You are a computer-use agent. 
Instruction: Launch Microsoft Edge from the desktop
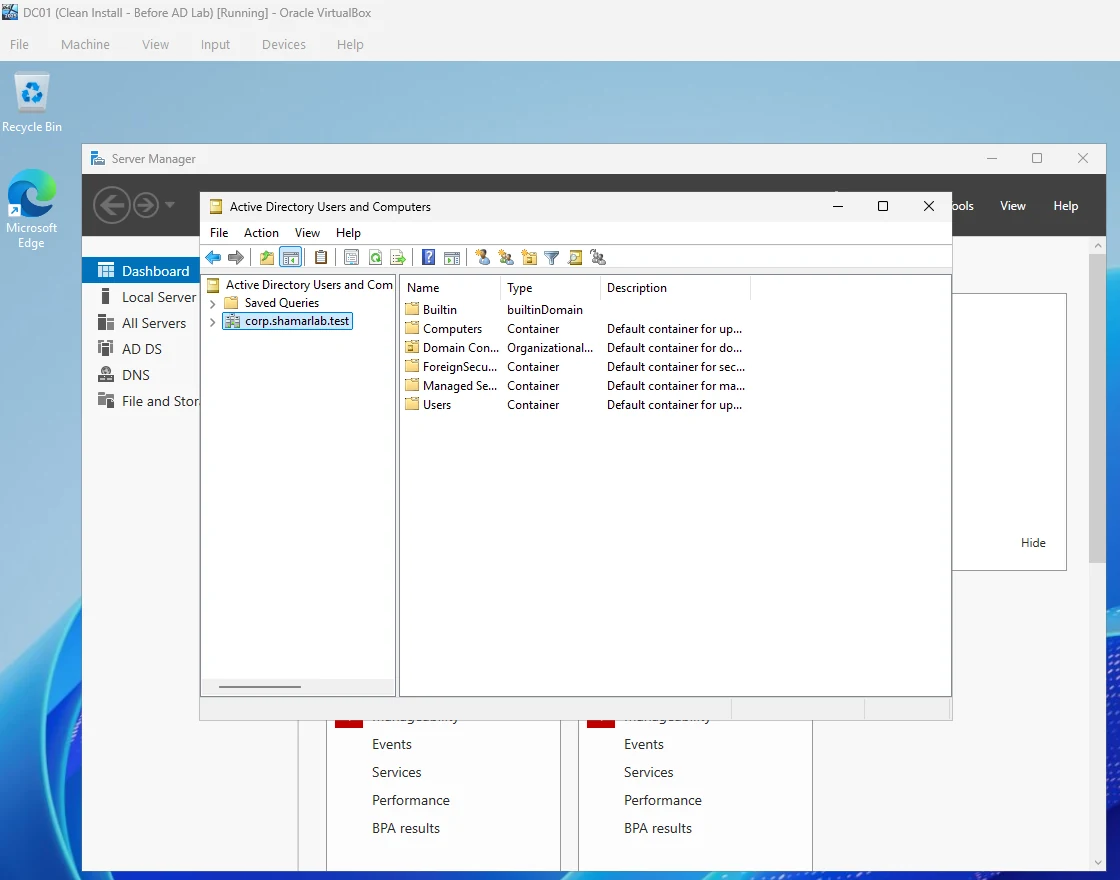[x=31, y=209]
